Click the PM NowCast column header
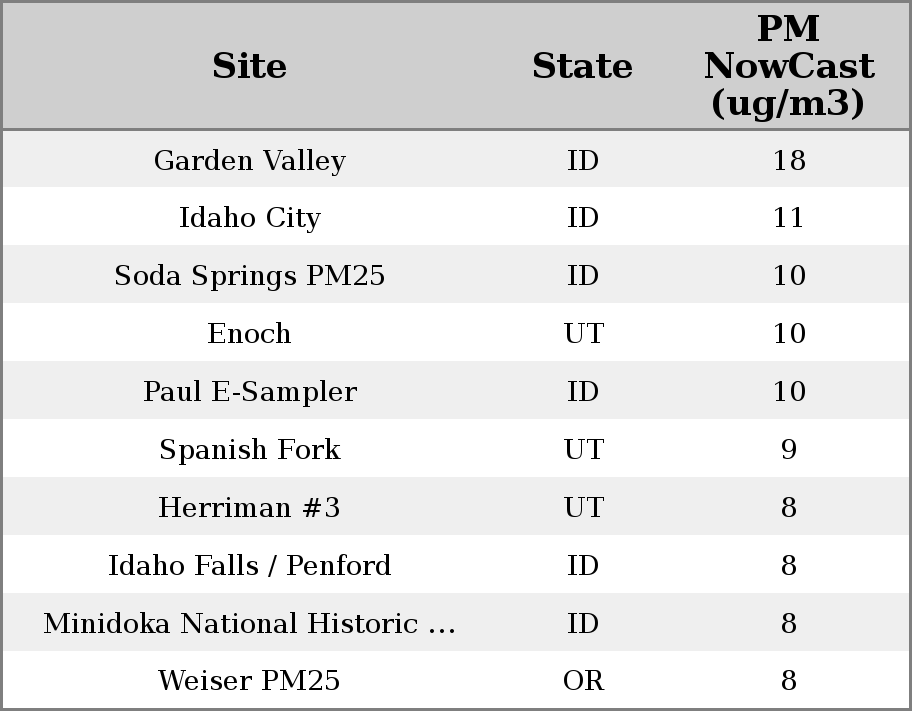Viewport: 912px width, 711px height. [x=788, y=66]
